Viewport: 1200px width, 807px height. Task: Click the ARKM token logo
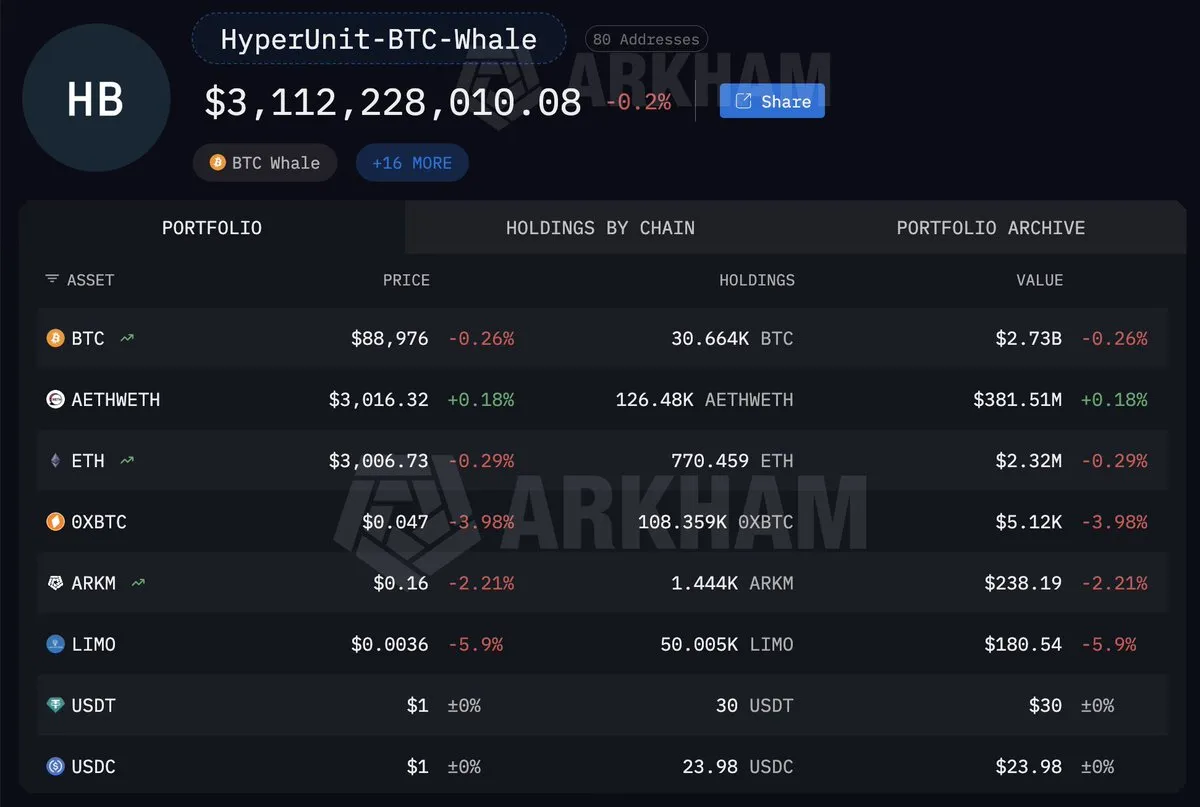tap(55, 583)
